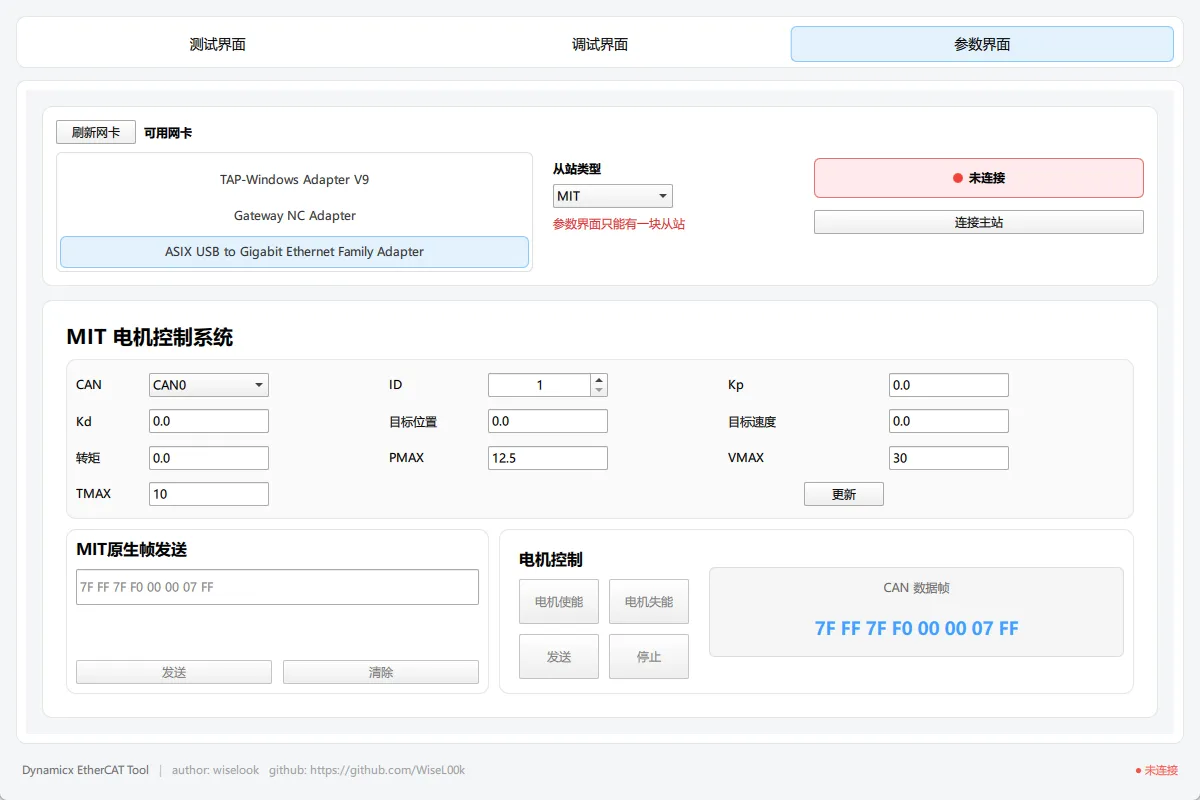The width and height of the screenshot is (1200, 800).
Task: Click the author: wiselook footer text
Action: tap(215, 770)
